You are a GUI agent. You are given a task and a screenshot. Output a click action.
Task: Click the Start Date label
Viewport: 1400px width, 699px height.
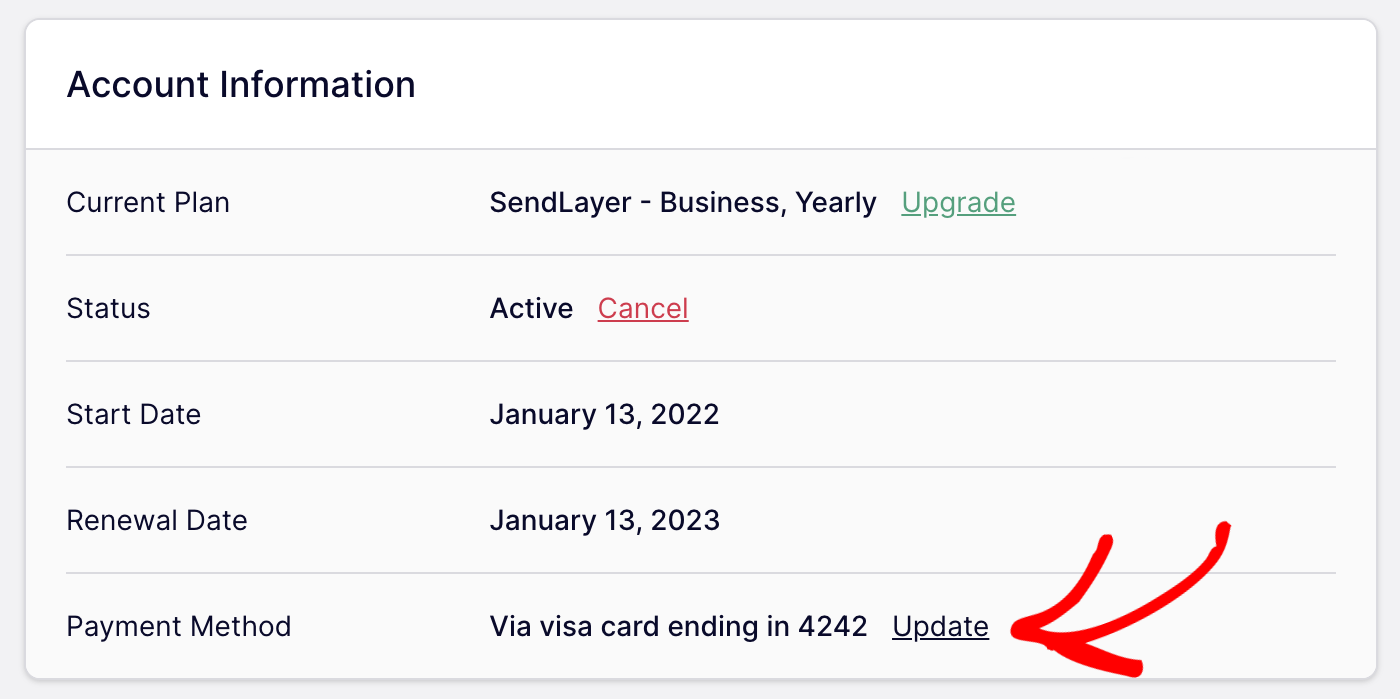(133, 414)
